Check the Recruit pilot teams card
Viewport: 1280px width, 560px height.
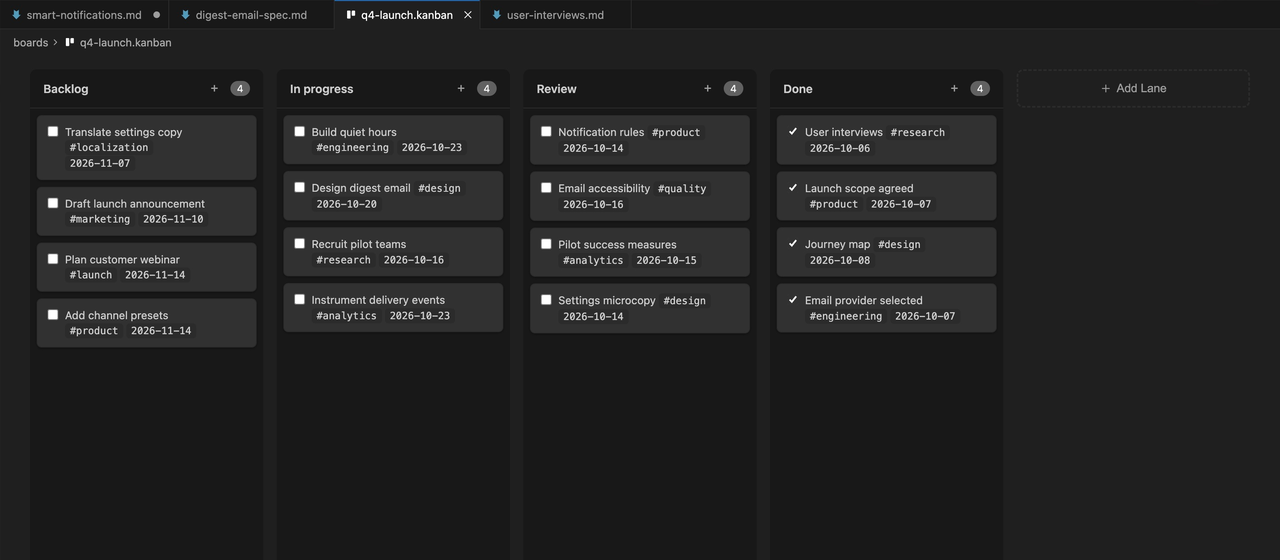299,243
